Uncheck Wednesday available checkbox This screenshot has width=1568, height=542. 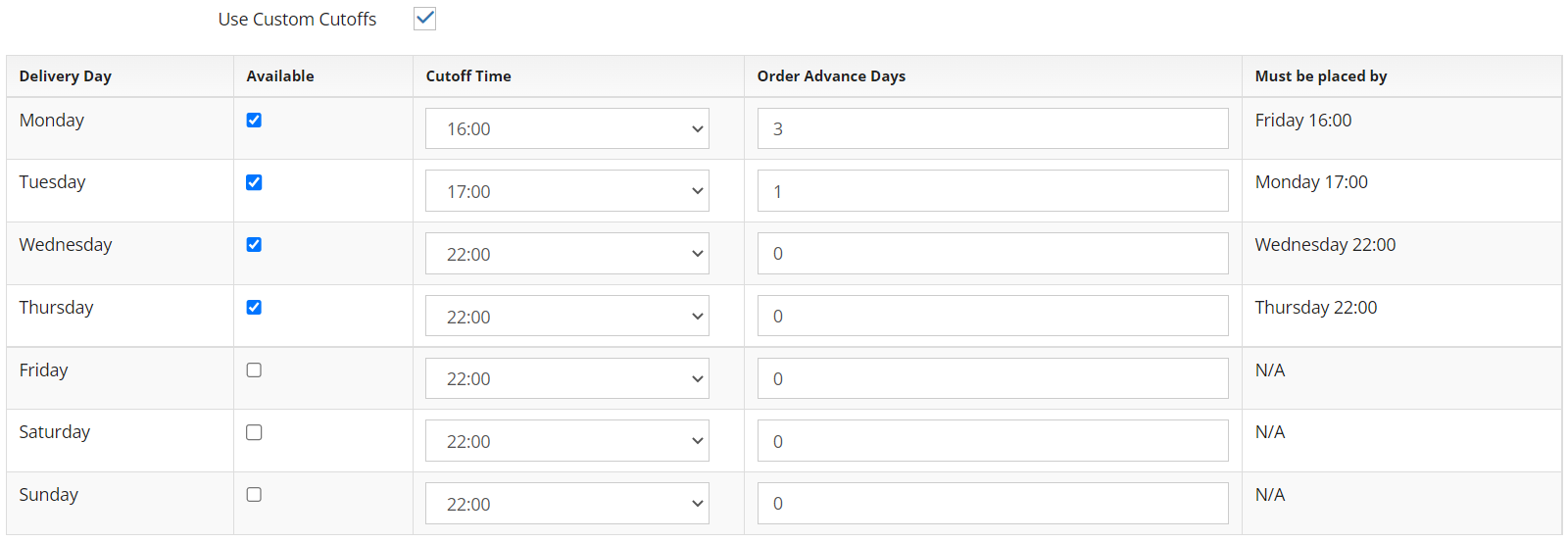254,244
